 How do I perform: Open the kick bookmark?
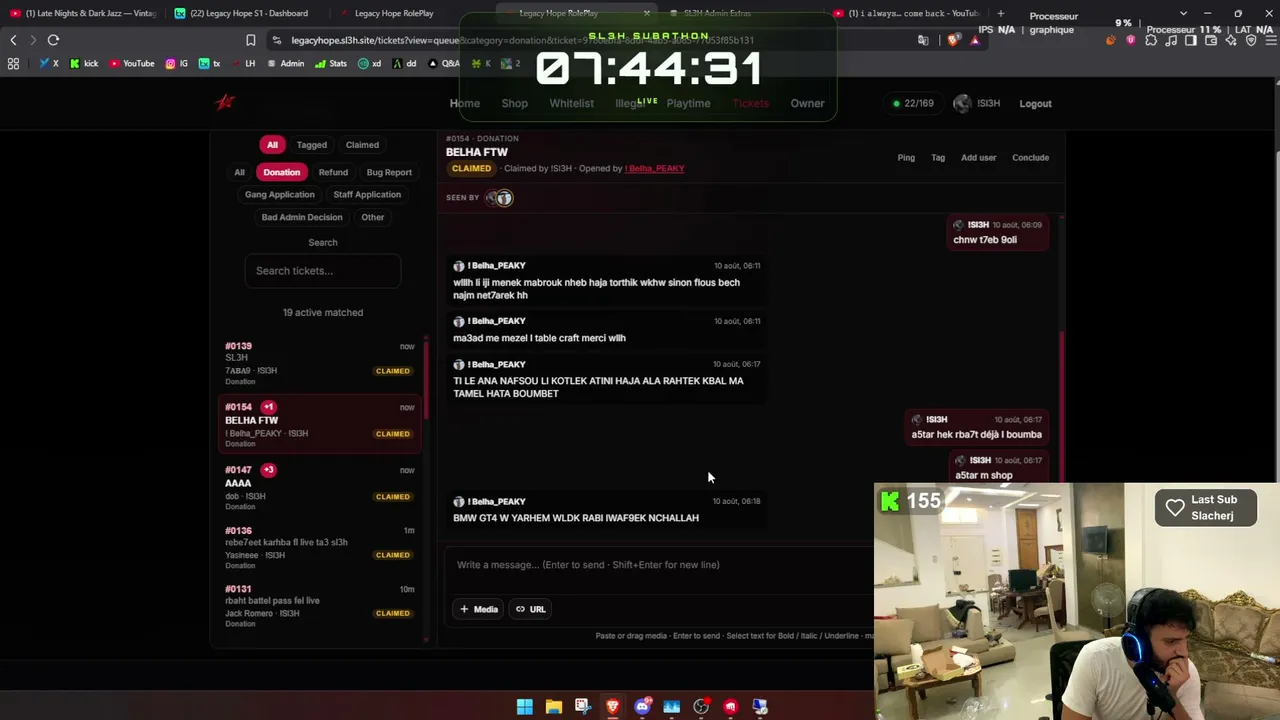click(84, 64)
